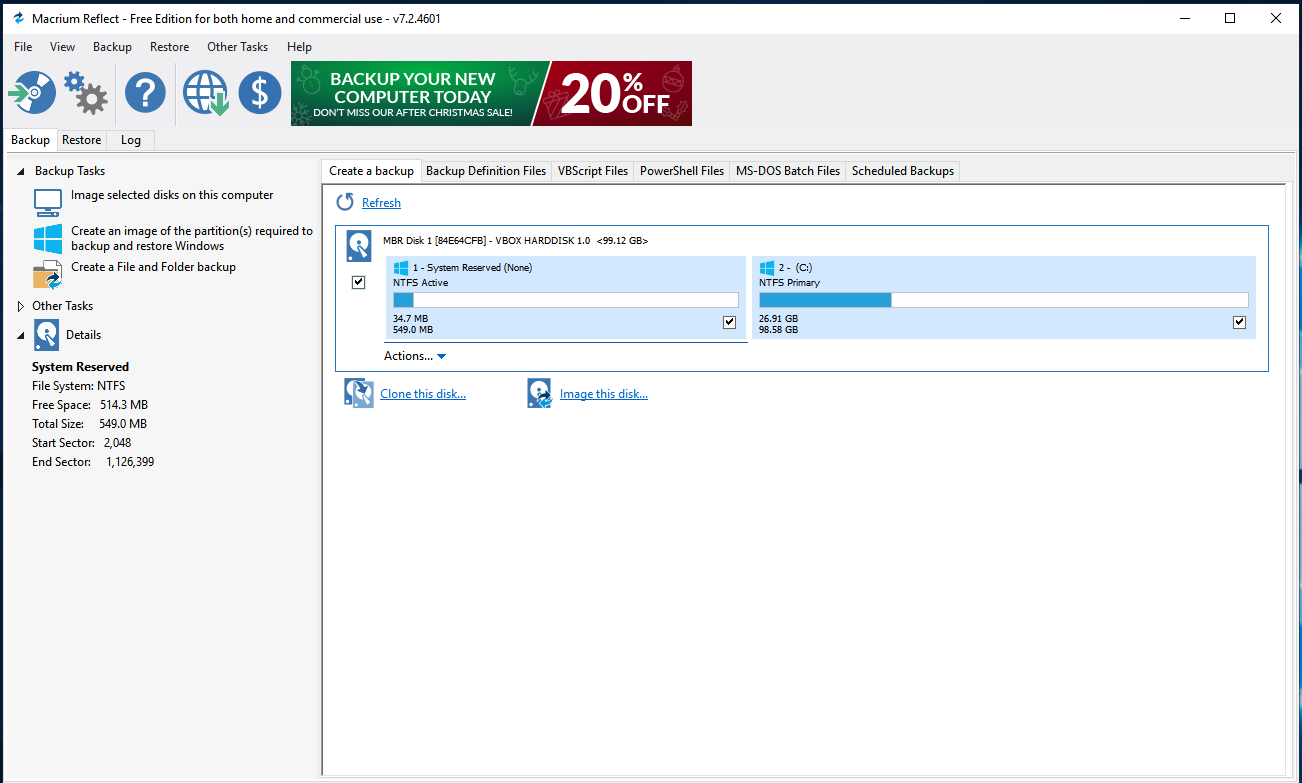Open the Restore menu
This screenshot has width=1302, height=783.
[x=169, y=47]
